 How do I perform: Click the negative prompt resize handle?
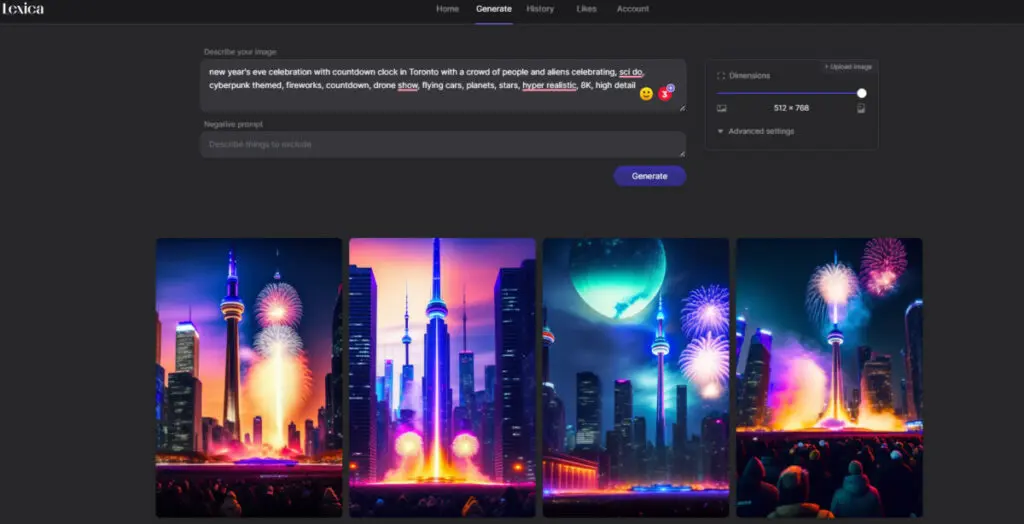(682, 153)
